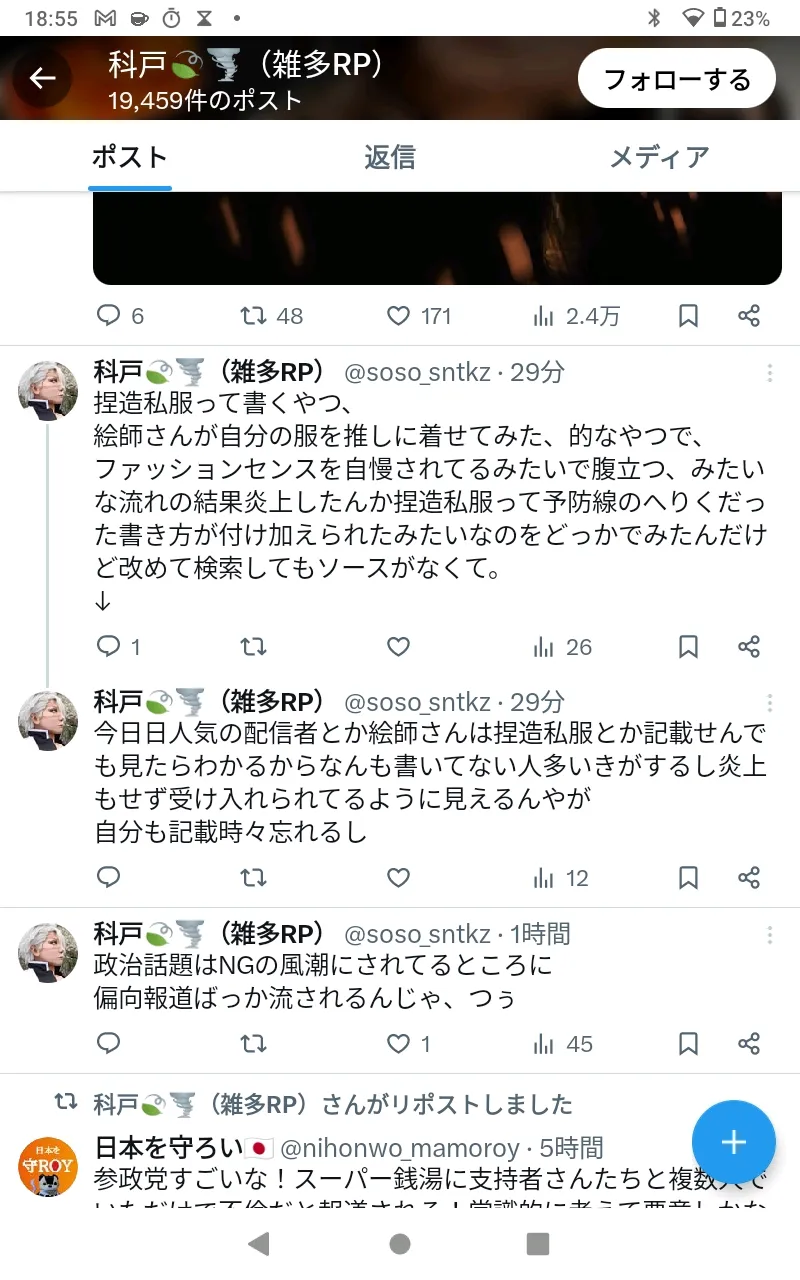Share the post with 2.4万 views

point(749,316)
